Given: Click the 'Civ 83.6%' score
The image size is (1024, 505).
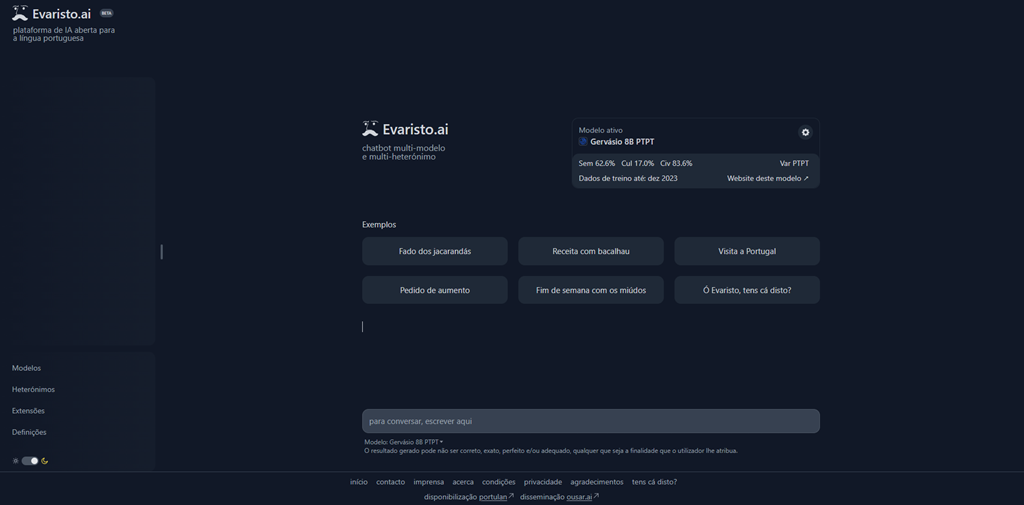Looking at the screenshot, I should click(677, 163).
